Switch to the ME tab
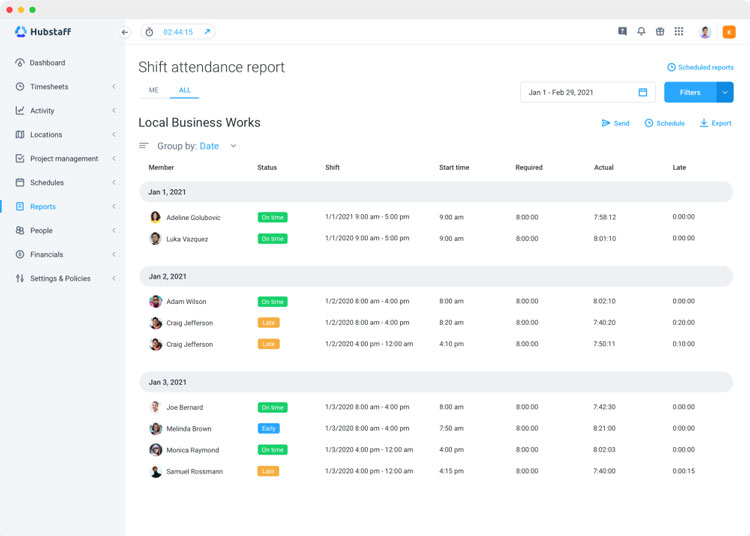Image resolution: width=750 pixels, height=536 pixels. tap(154, 90)
